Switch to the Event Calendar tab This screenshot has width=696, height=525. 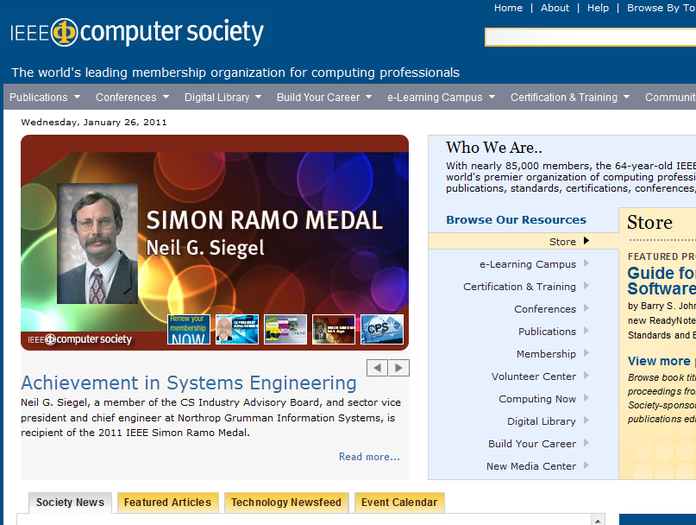(399, 502)
